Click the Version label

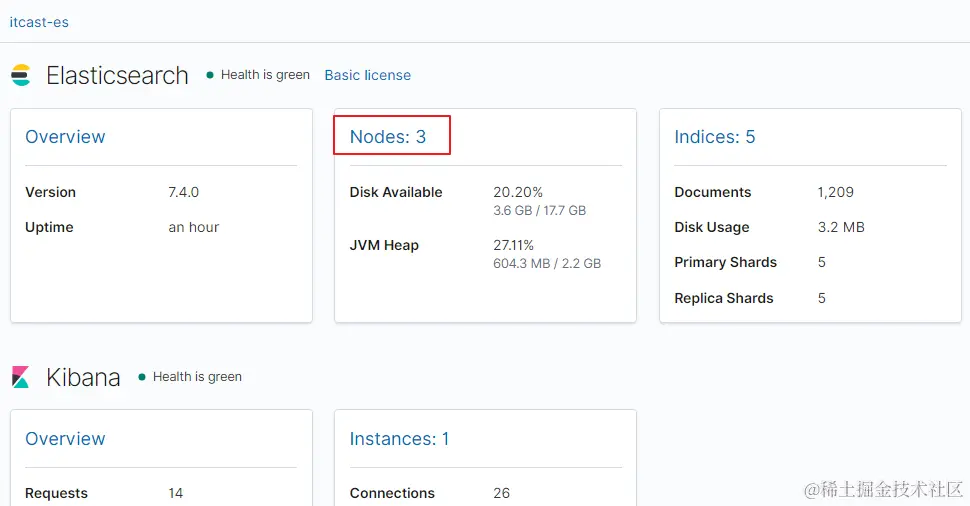[50, 192]
